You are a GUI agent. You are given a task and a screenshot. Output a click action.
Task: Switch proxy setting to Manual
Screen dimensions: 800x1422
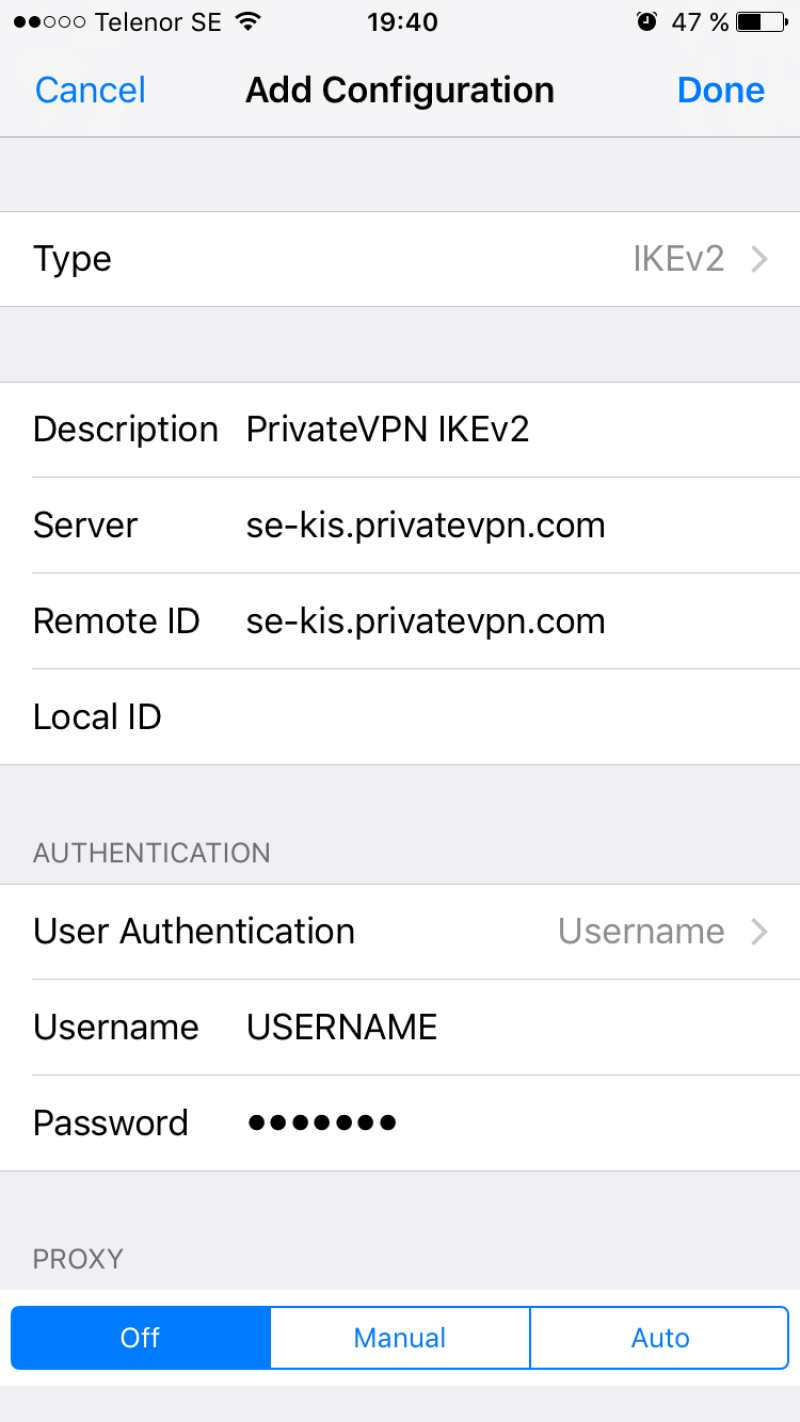tap(400, 1338)
